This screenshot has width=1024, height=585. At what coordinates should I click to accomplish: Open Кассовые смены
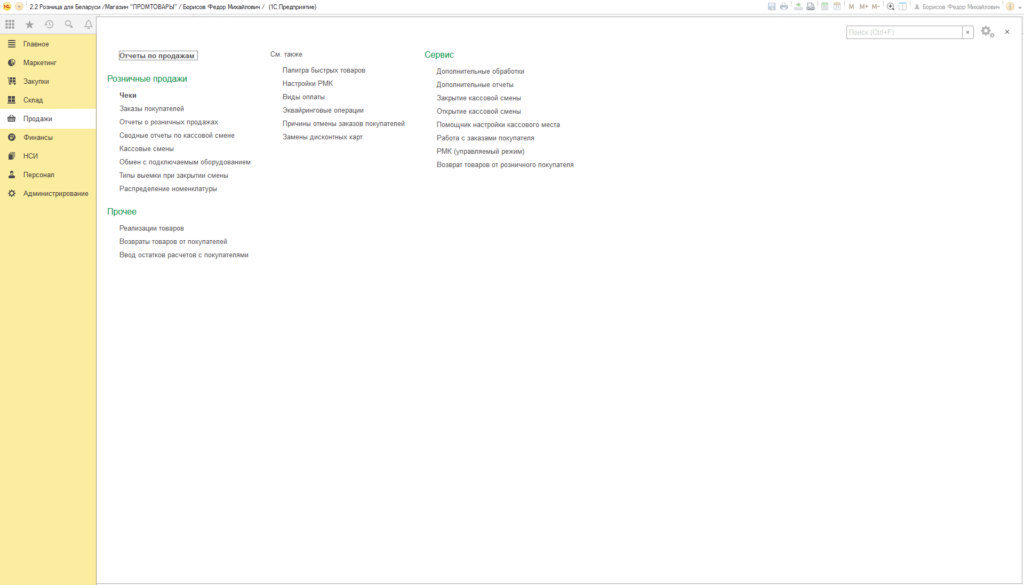146,149
